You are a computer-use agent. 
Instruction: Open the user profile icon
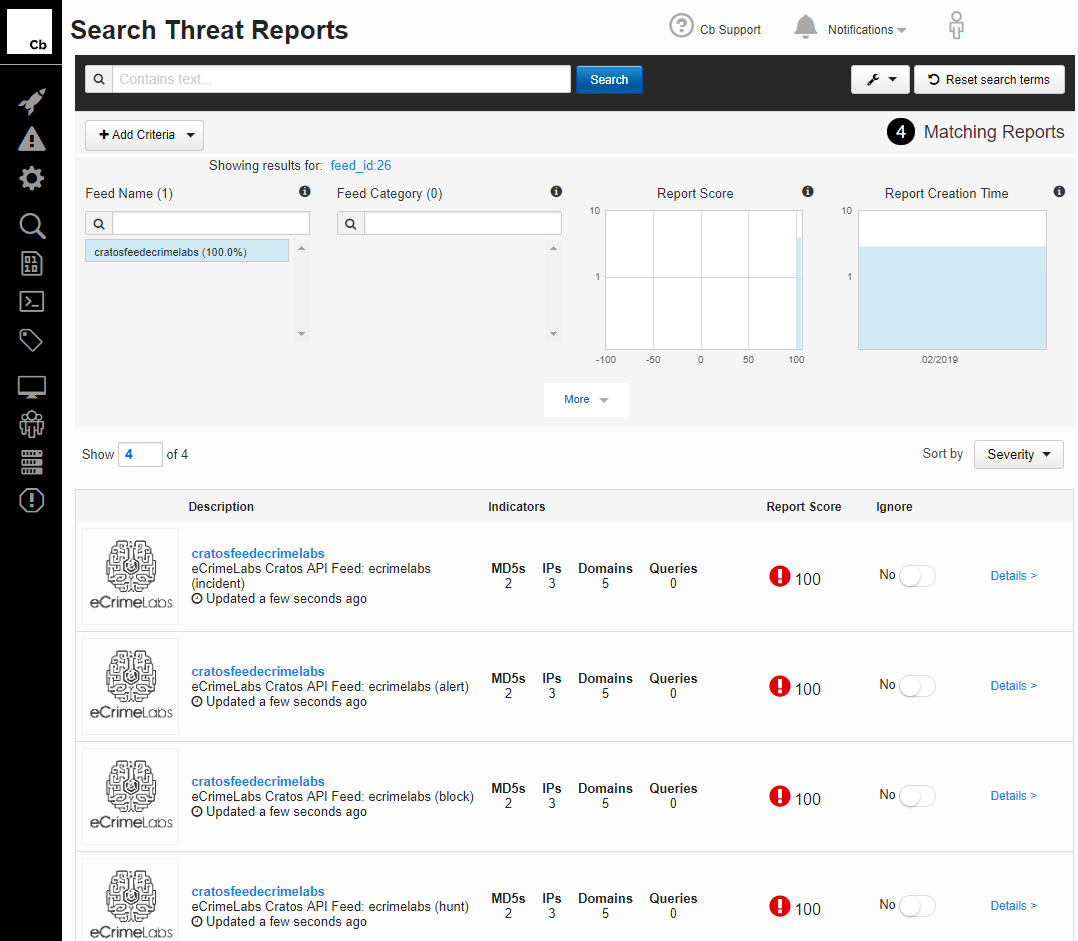956,26
